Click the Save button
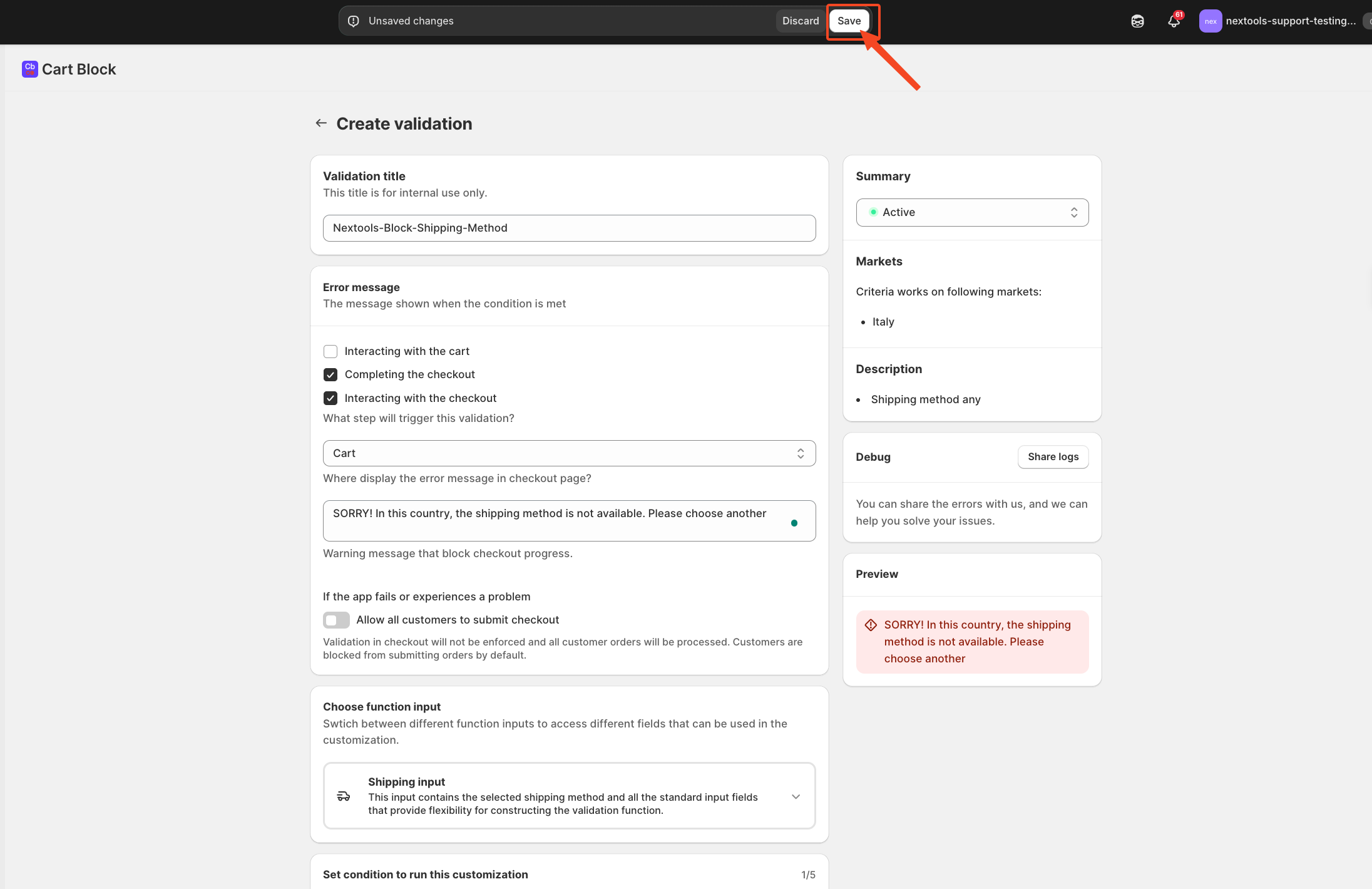The image size is (1372, 889). point(849,21)
